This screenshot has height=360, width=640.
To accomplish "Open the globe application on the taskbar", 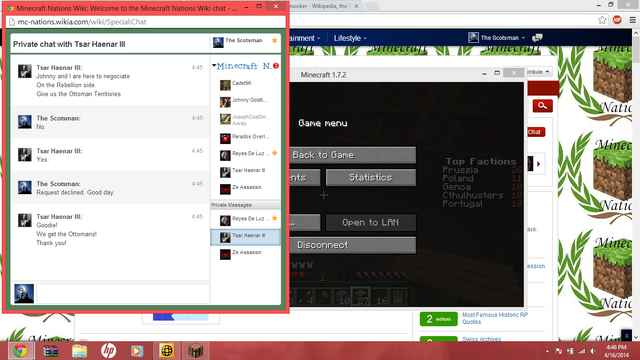I will tap(166, 351).
